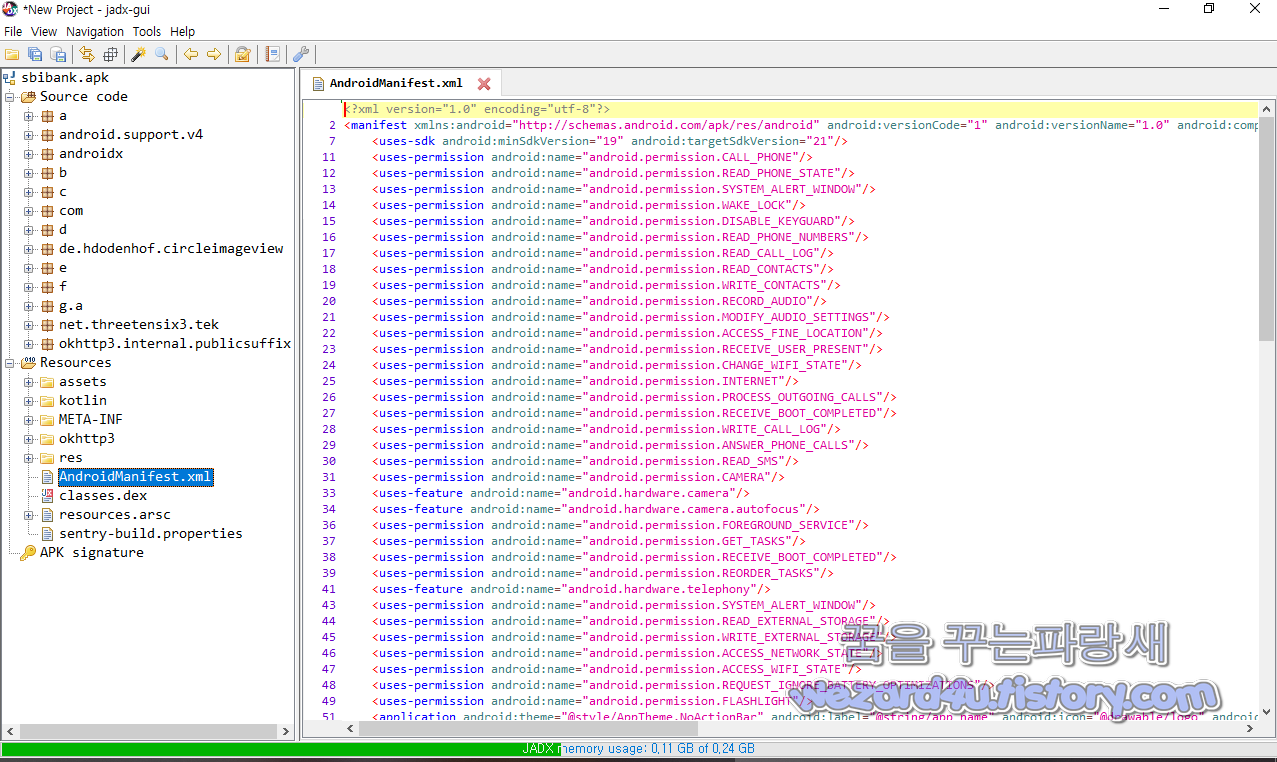Expand the android.support.v4 package
The height and width of the screenshot is (762, 1277).
(x=29, y=135)
